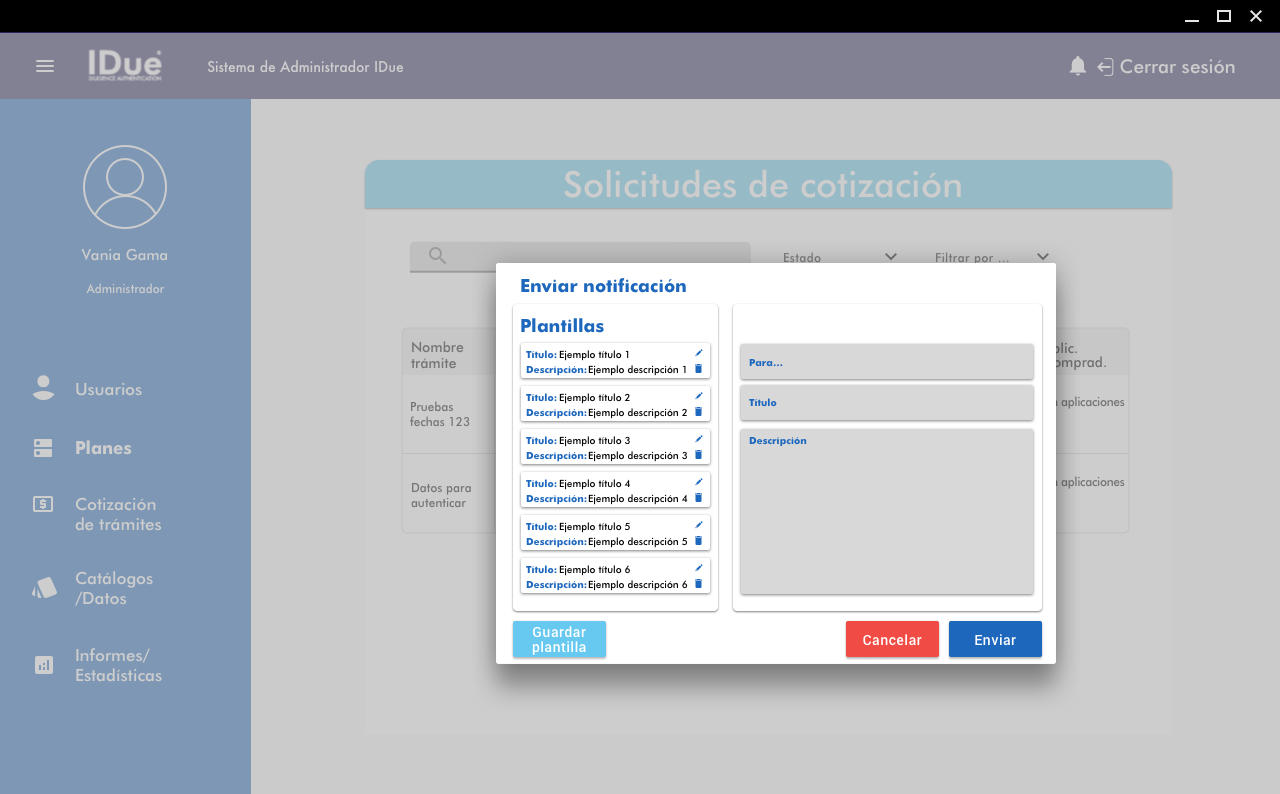Delete template Ejemplo título 4 trash icon
Screen dimensions: 1280x794
698,498
